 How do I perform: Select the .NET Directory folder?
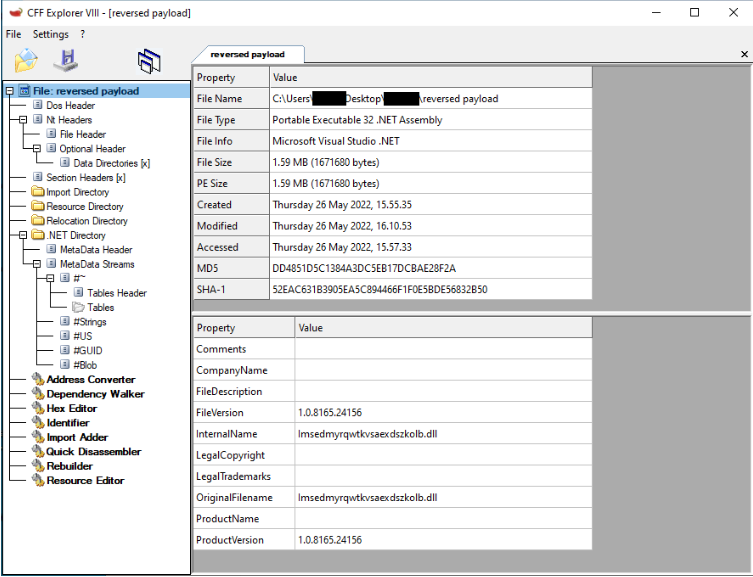(x=76, y=235)
